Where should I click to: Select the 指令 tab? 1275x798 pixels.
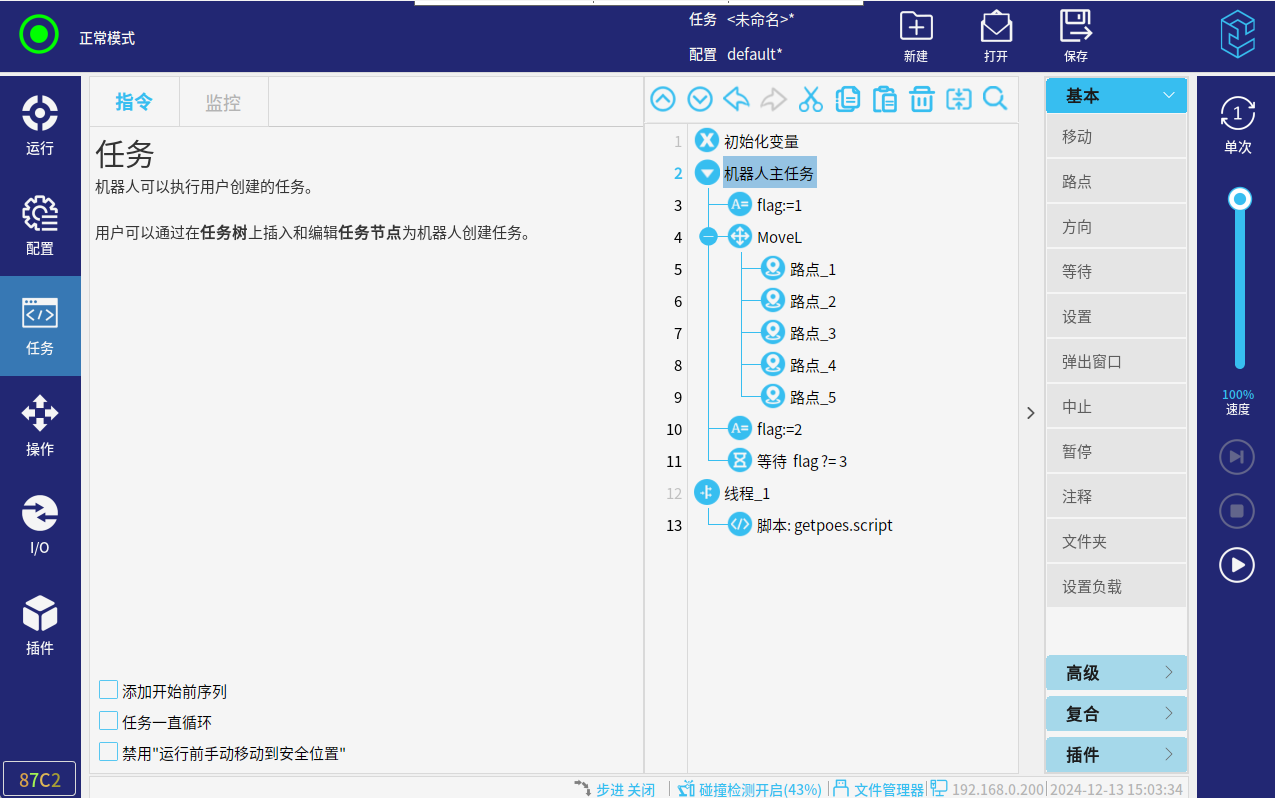pos(134,102)
